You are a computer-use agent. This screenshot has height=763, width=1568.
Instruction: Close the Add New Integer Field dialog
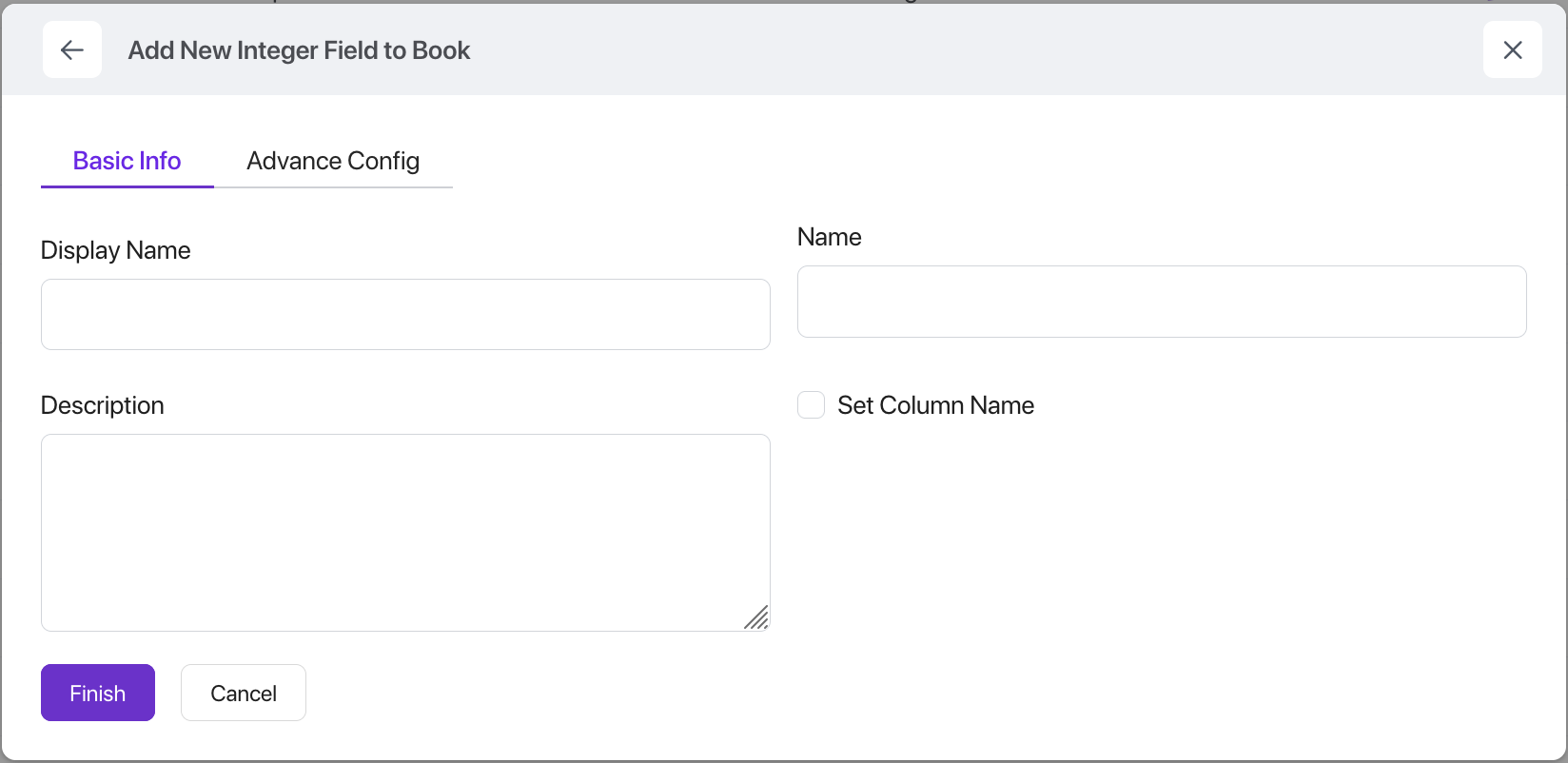(x=1512, y=49)
